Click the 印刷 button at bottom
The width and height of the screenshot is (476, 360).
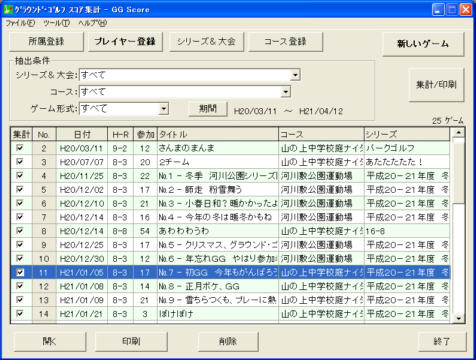(x=131, y=341)
